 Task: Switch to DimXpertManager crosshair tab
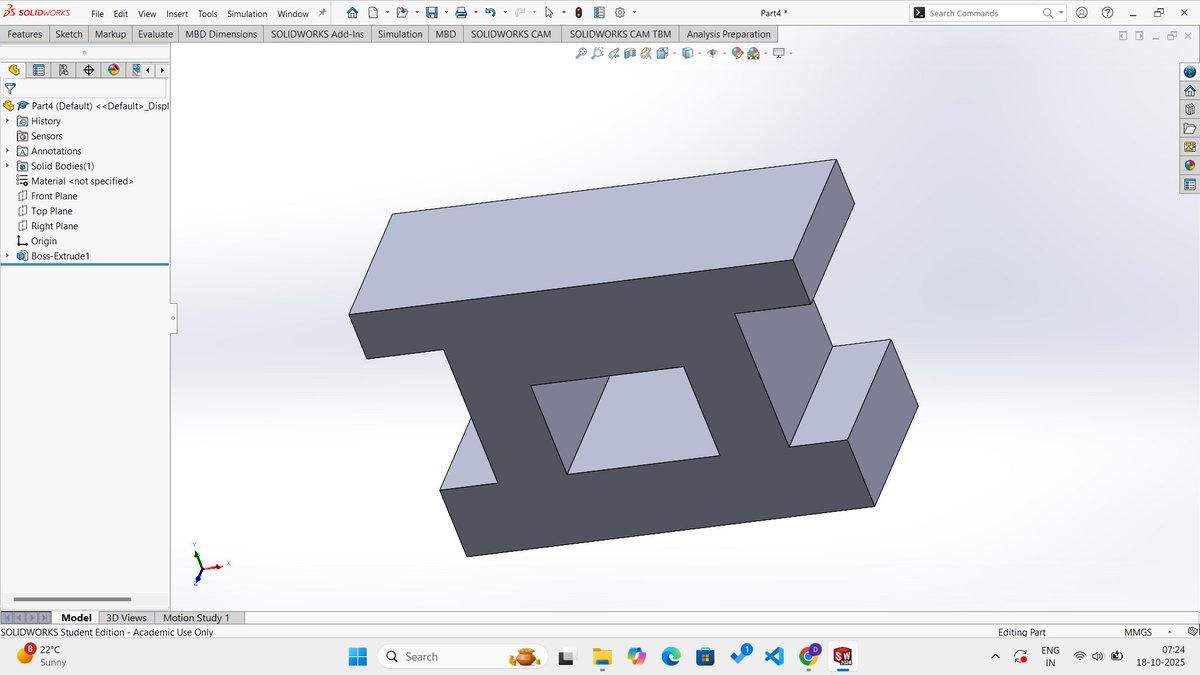click(89, 70)
